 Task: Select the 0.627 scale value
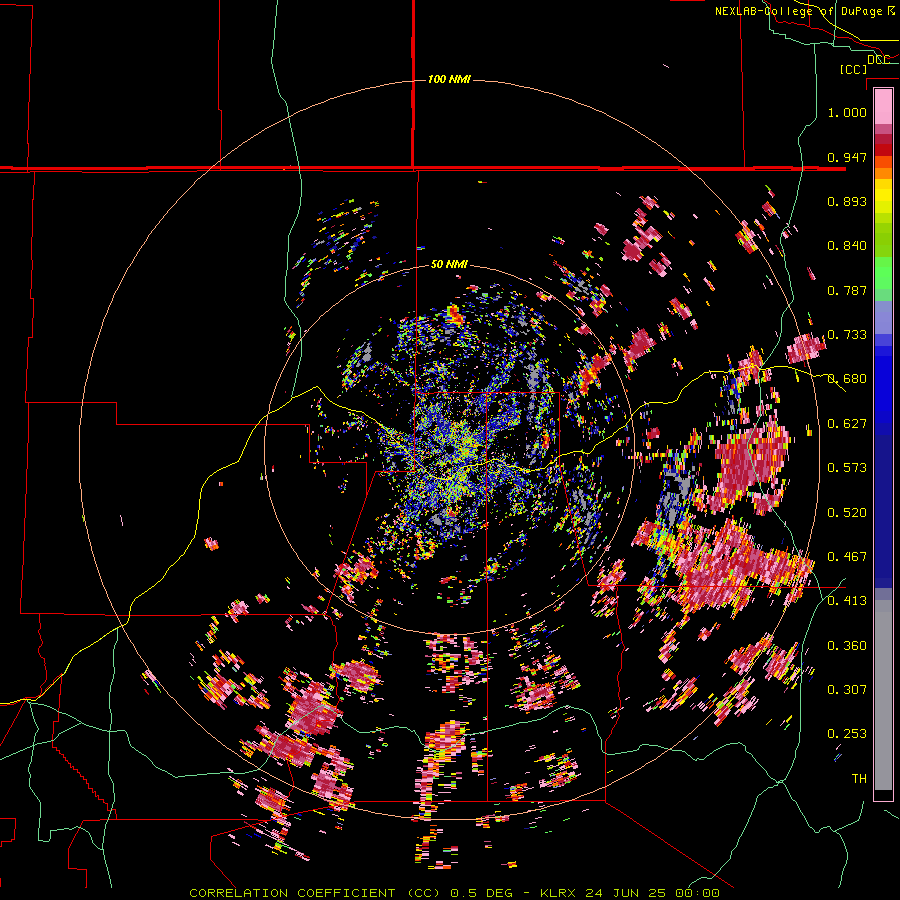[847, 424]
